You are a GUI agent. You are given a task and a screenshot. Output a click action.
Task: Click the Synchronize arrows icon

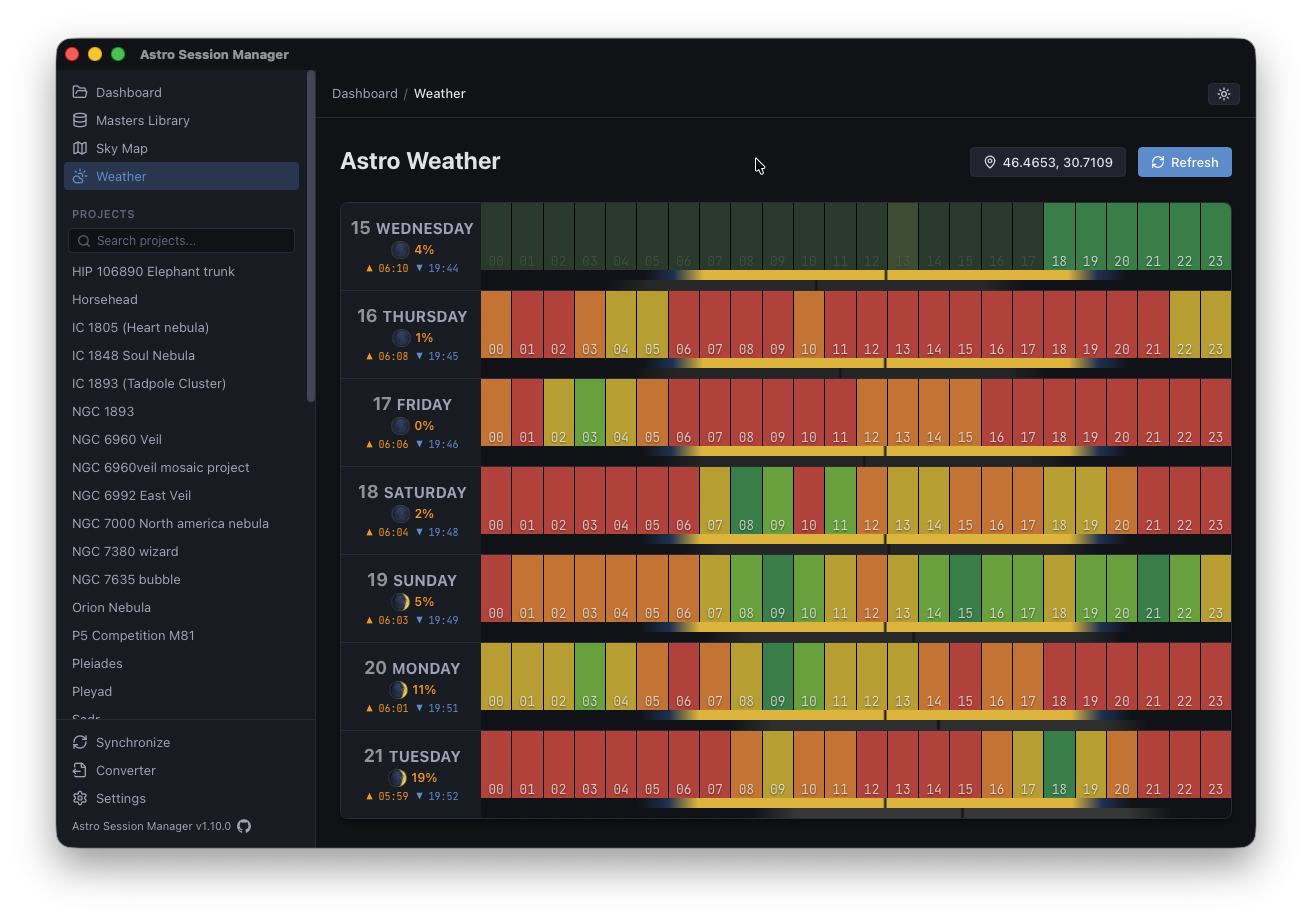pos(80,742)
